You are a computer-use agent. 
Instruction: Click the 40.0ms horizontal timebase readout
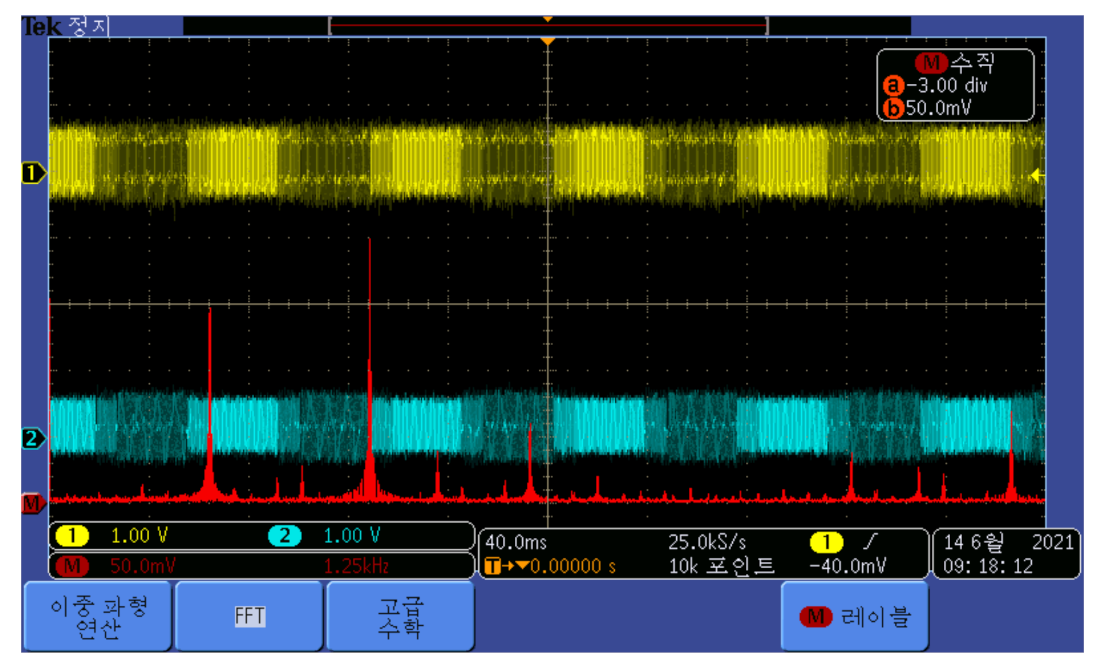[x=516, y=543]
